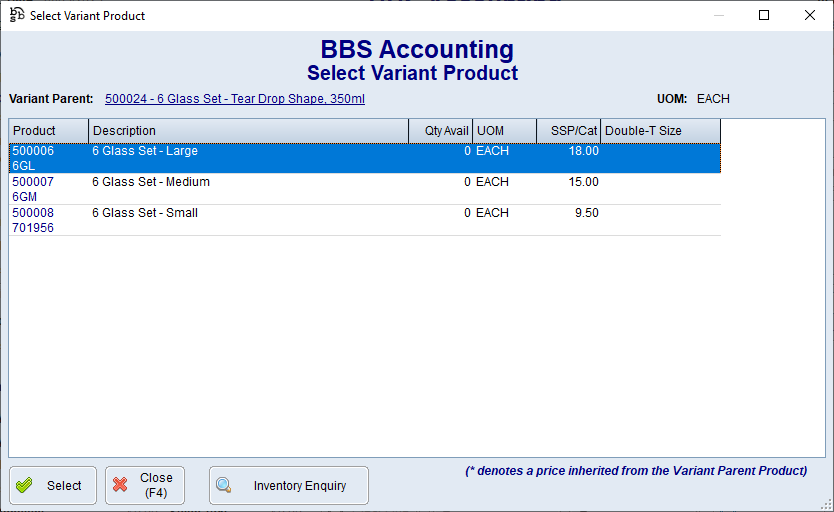834x512 pixels.
Task: Open the Inventory Enquiry button label
Action: [299, 486]
